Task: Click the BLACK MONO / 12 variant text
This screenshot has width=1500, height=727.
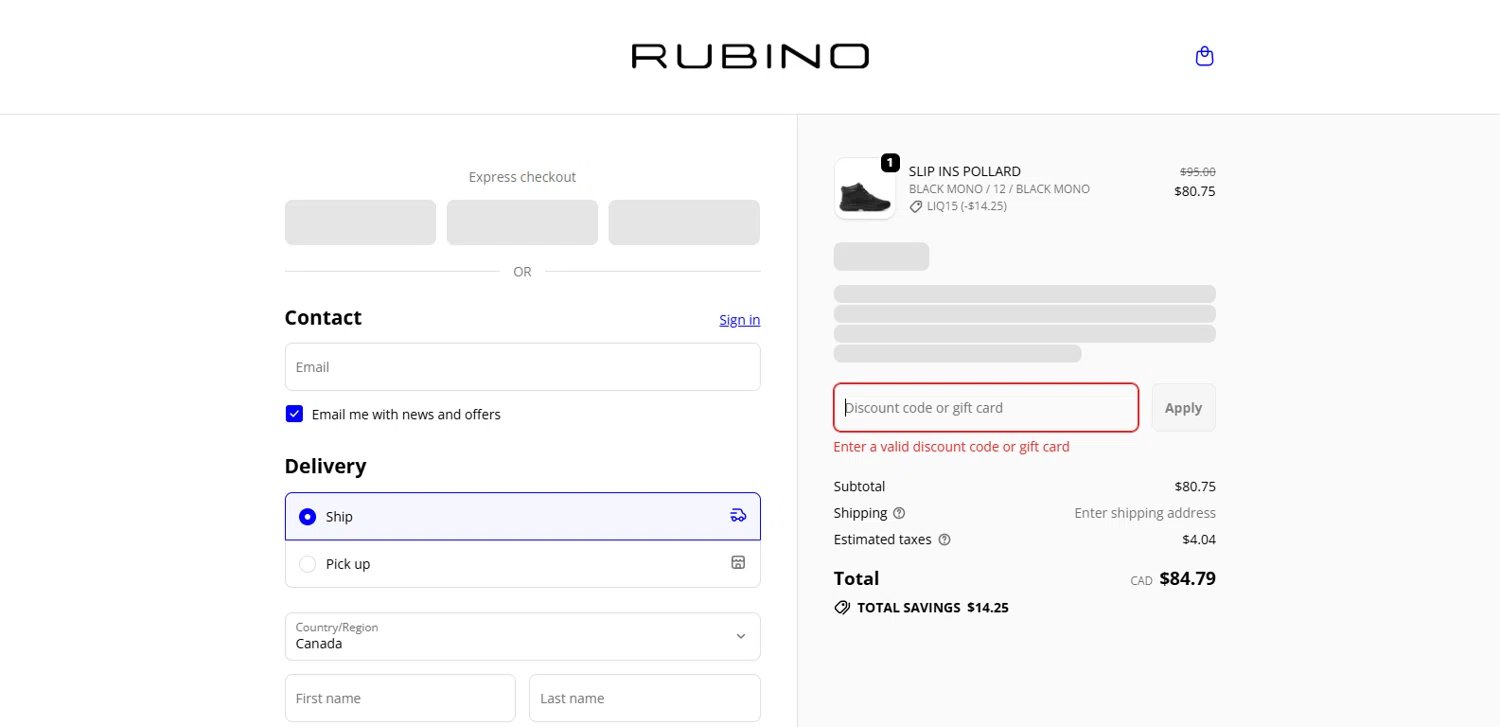Action: point(999,189)
